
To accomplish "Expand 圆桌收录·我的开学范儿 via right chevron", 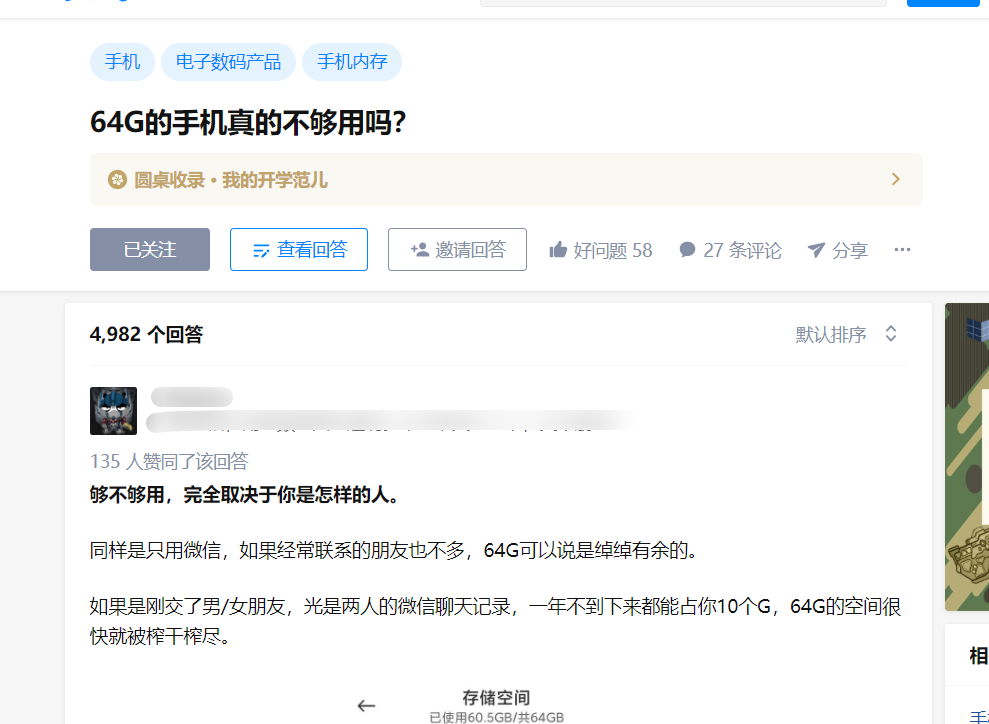I will tap(895, 179).
